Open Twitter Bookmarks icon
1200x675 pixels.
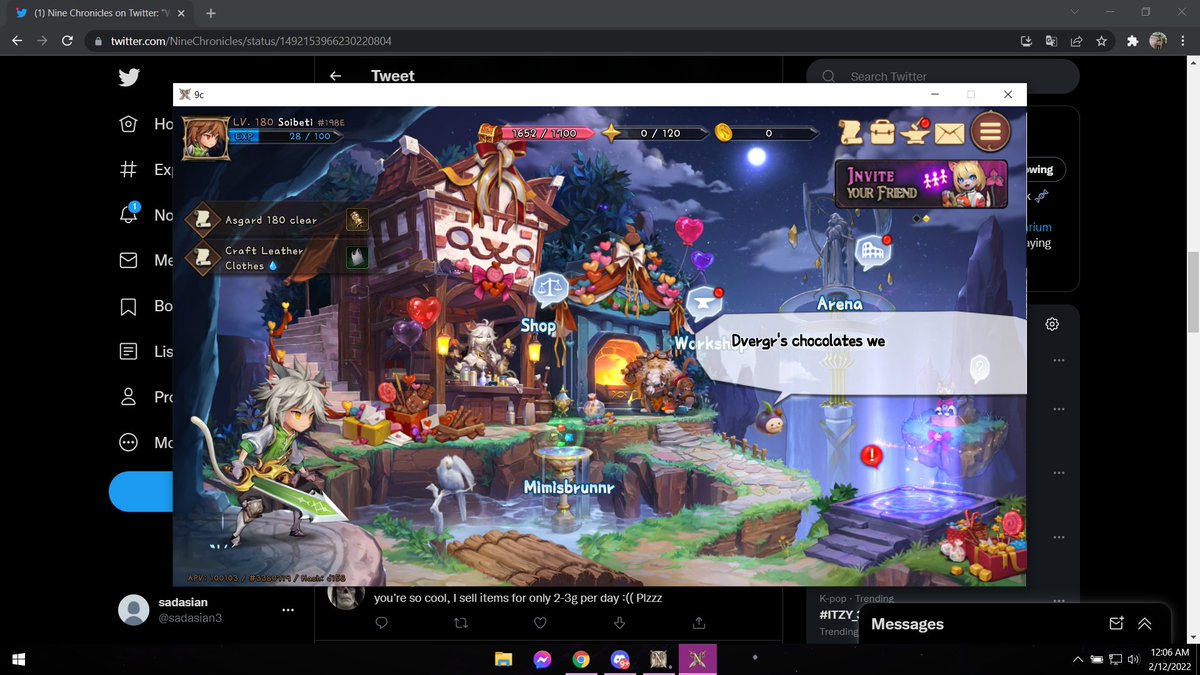click(128, 306)
